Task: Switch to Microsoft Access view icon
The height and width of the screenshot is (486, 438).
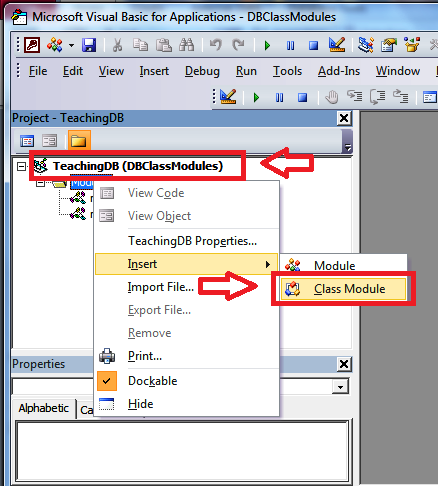Action: pos(32,45)
